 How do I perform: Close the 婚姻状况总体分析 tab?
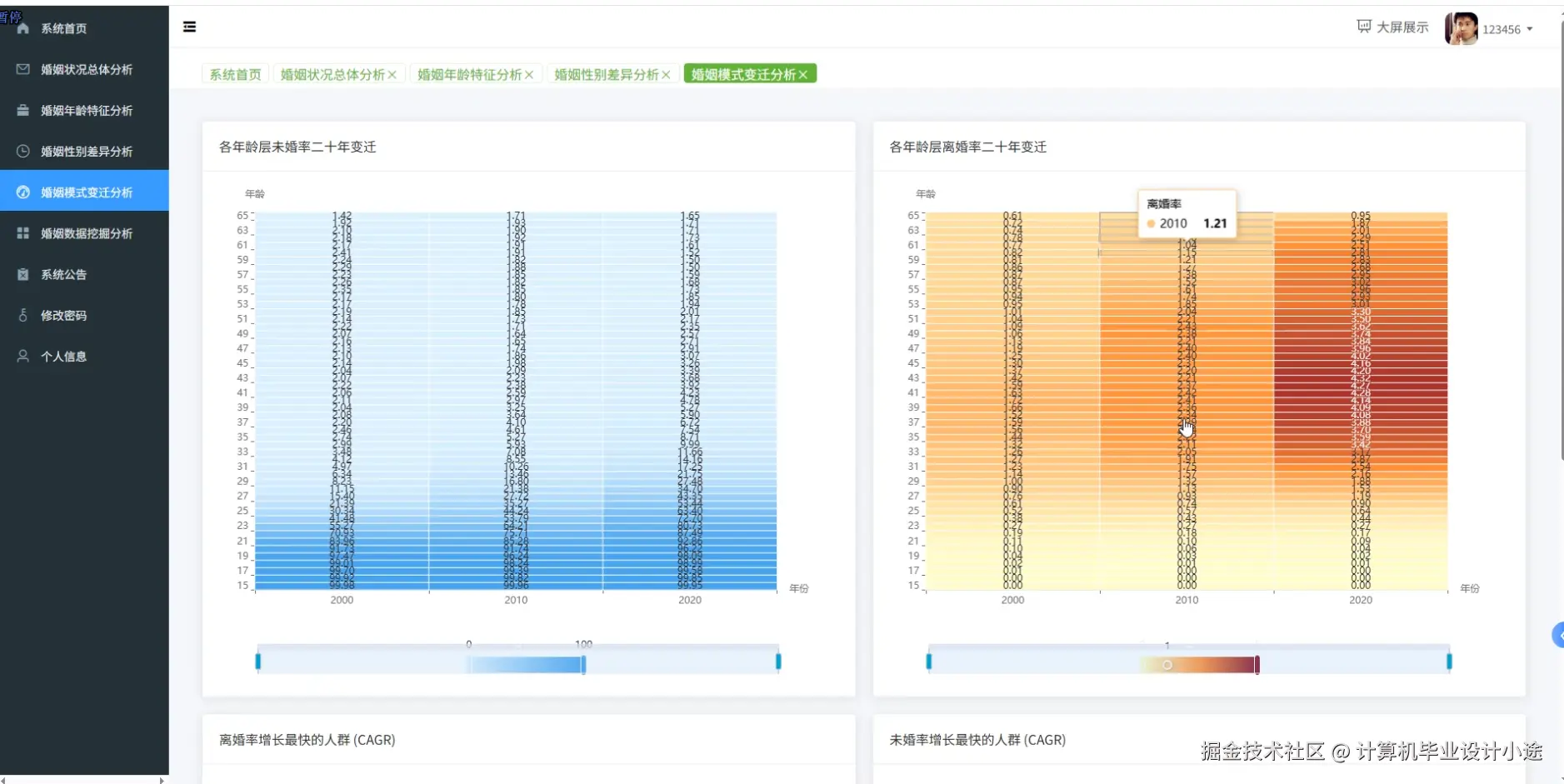pos(392,75)
